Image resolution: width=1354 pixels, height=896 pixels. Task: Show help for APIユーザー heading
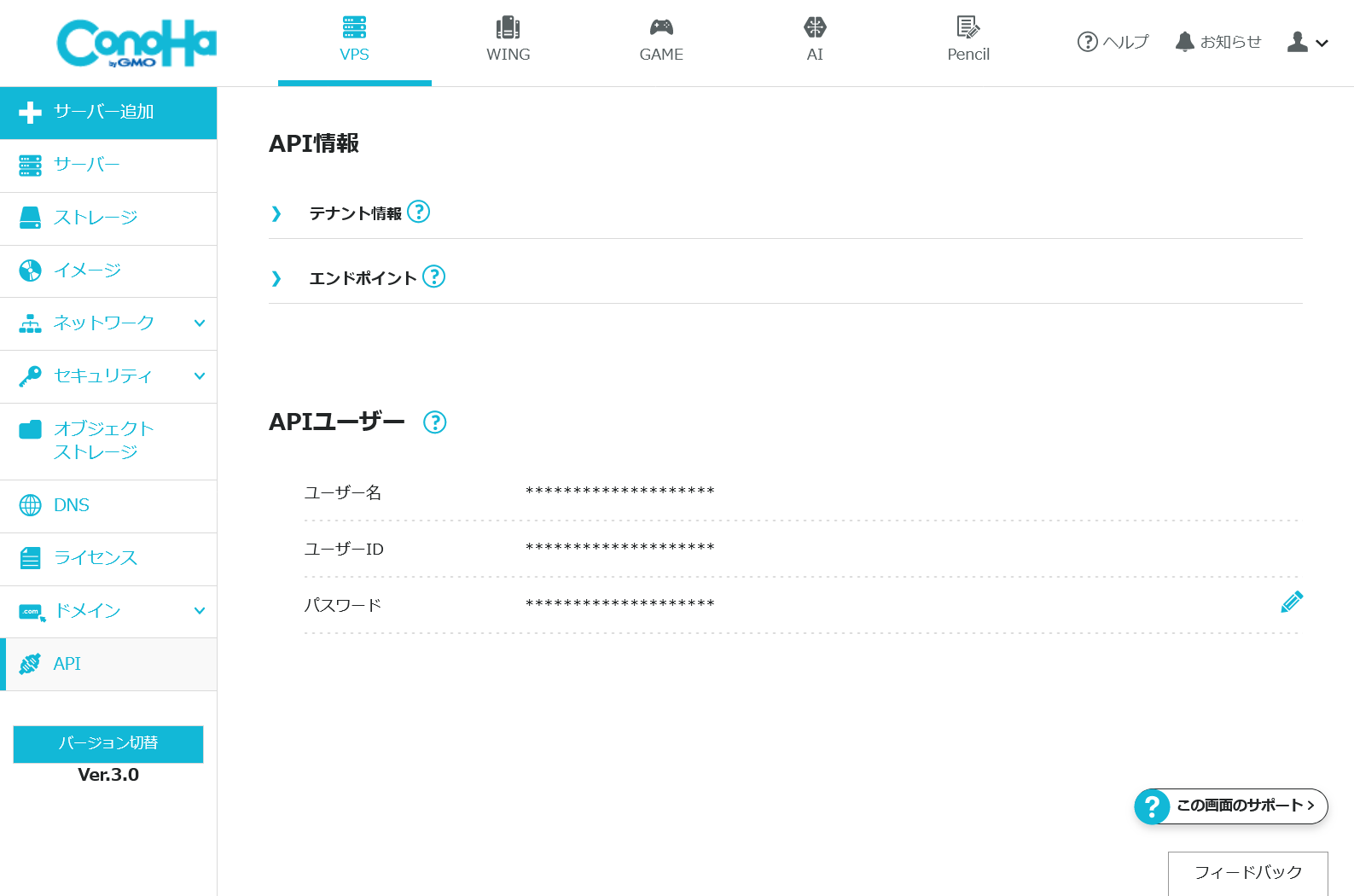tap(435, 422)
